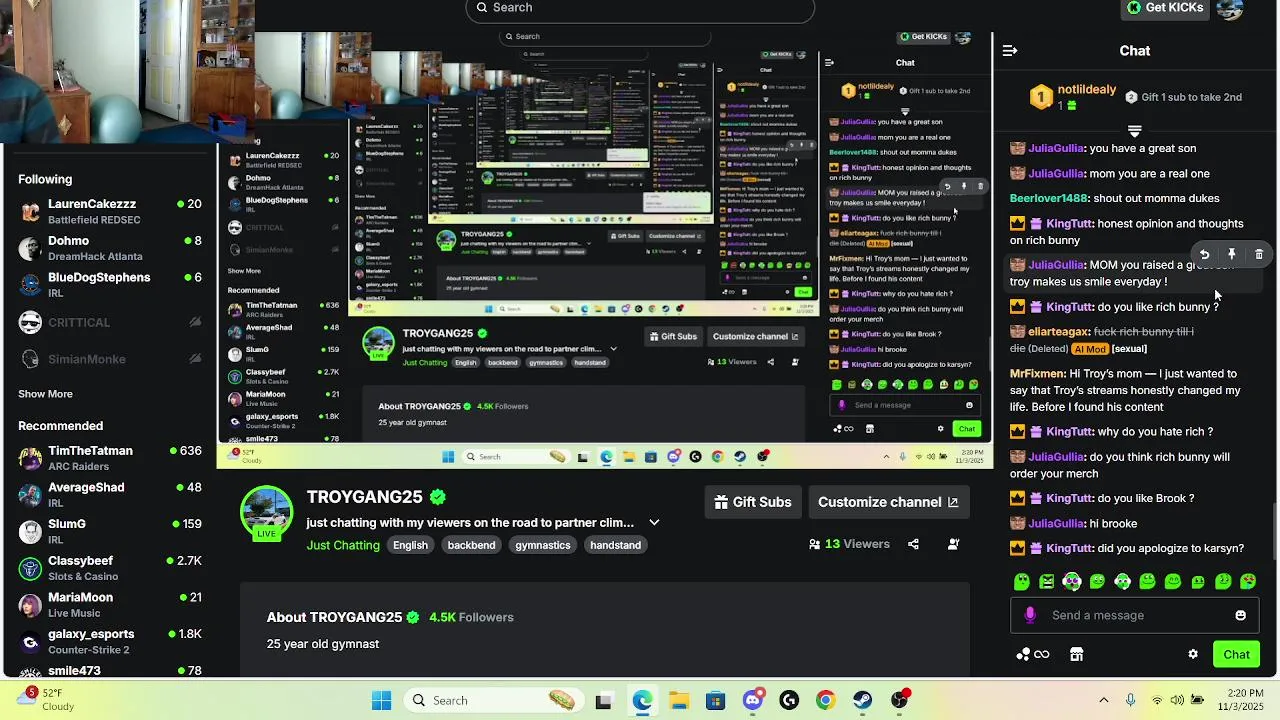Open the shop storefront icon below the message box
Screen dimensions: 1280x720
[1076, 654]
